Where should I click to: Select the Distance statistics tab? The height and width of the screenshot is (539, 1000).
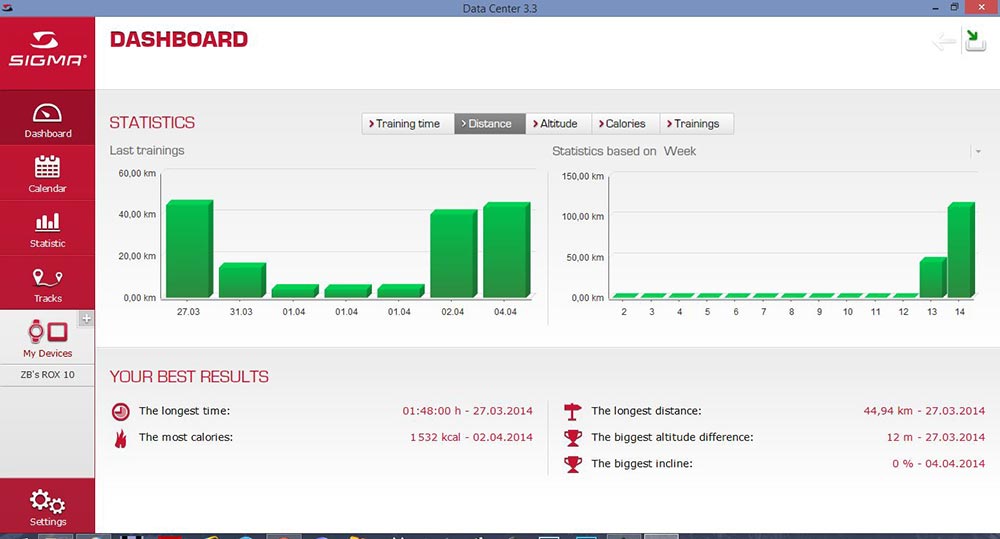[x=490, y=124]
